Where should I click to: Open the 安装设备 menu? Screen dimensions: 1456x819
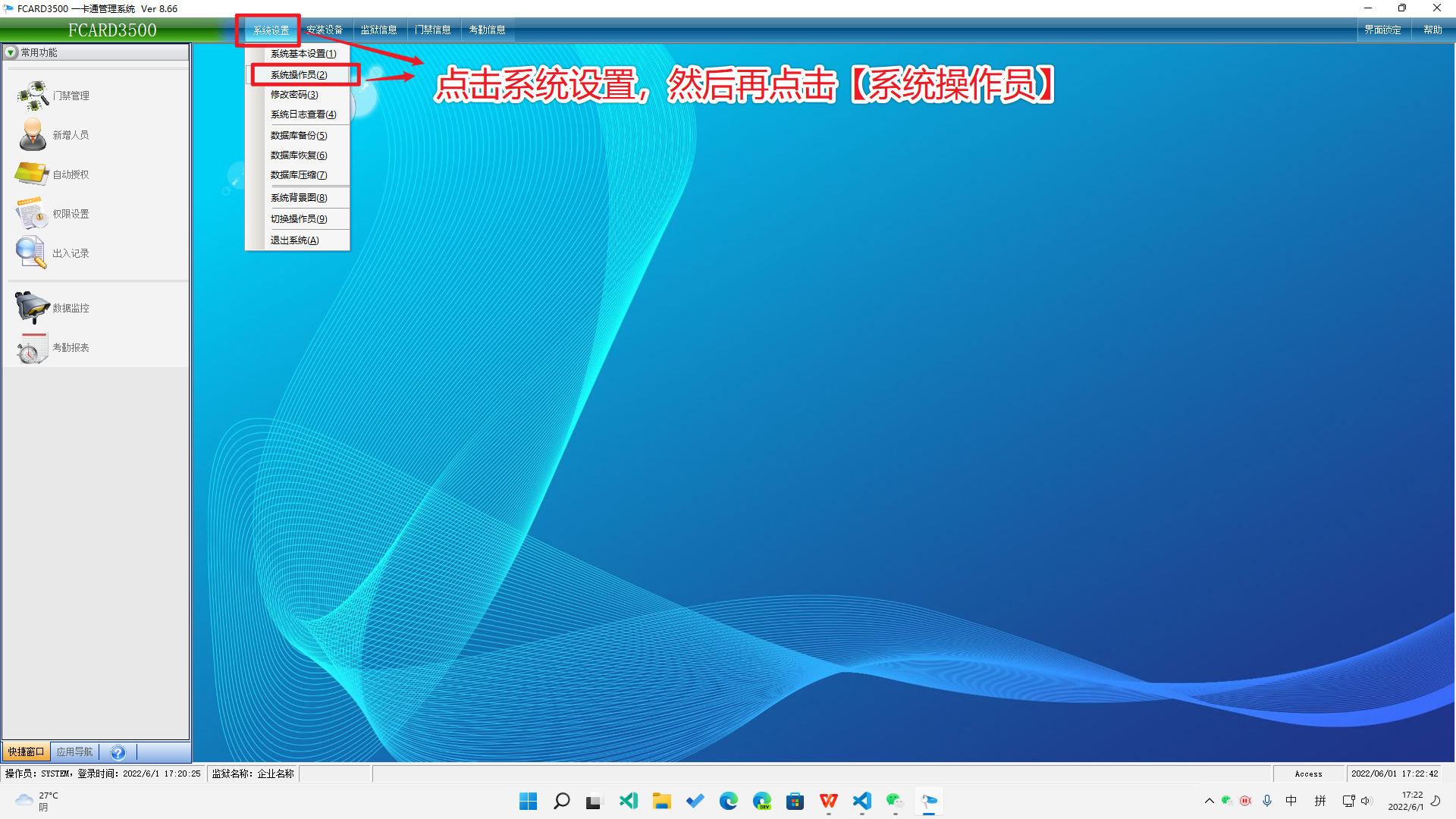click(x=325, y=30)
